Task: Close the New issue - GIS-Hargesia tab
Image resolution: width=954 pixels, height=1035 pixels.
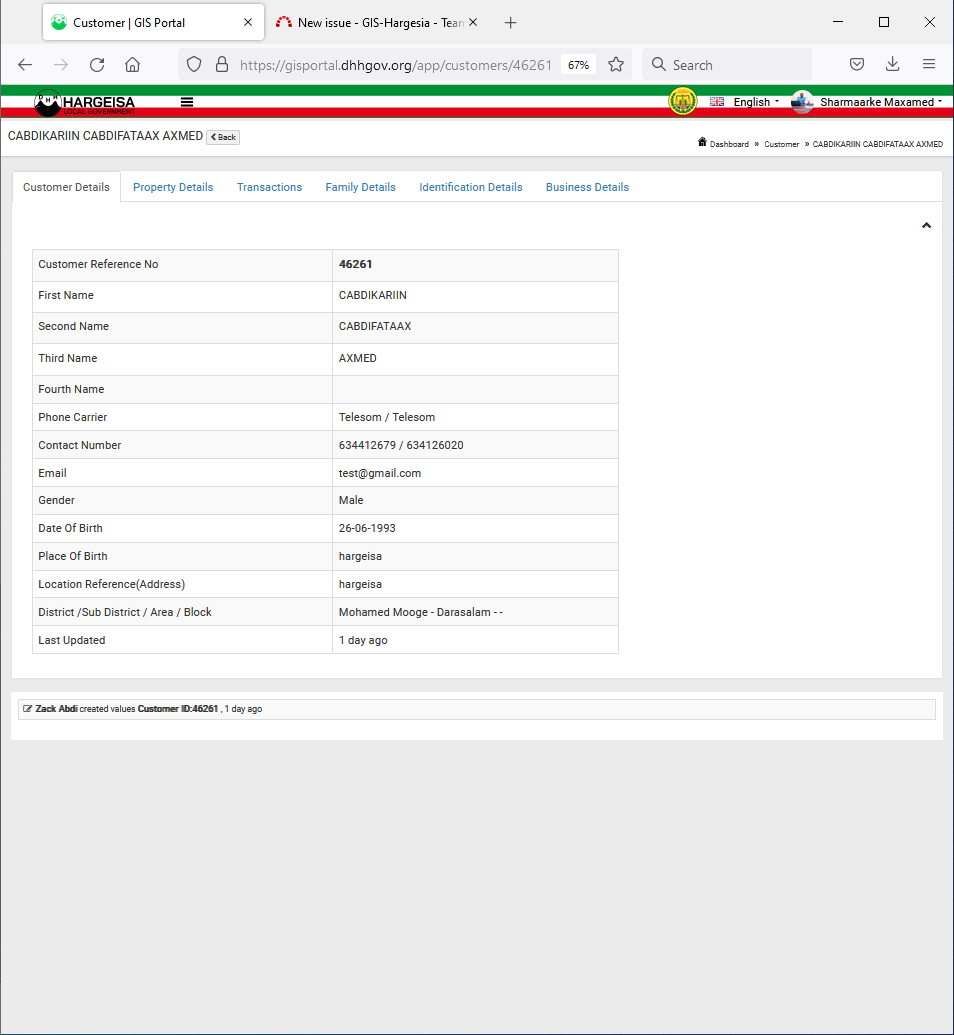Action: (473, 22)
